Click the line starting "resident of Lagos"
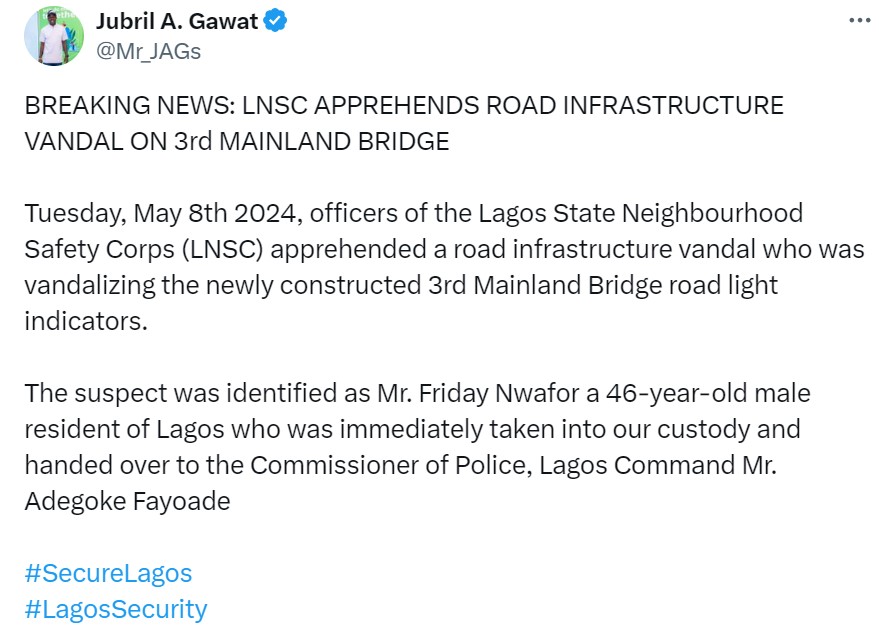The image size is (879, 631). point(412,429)
